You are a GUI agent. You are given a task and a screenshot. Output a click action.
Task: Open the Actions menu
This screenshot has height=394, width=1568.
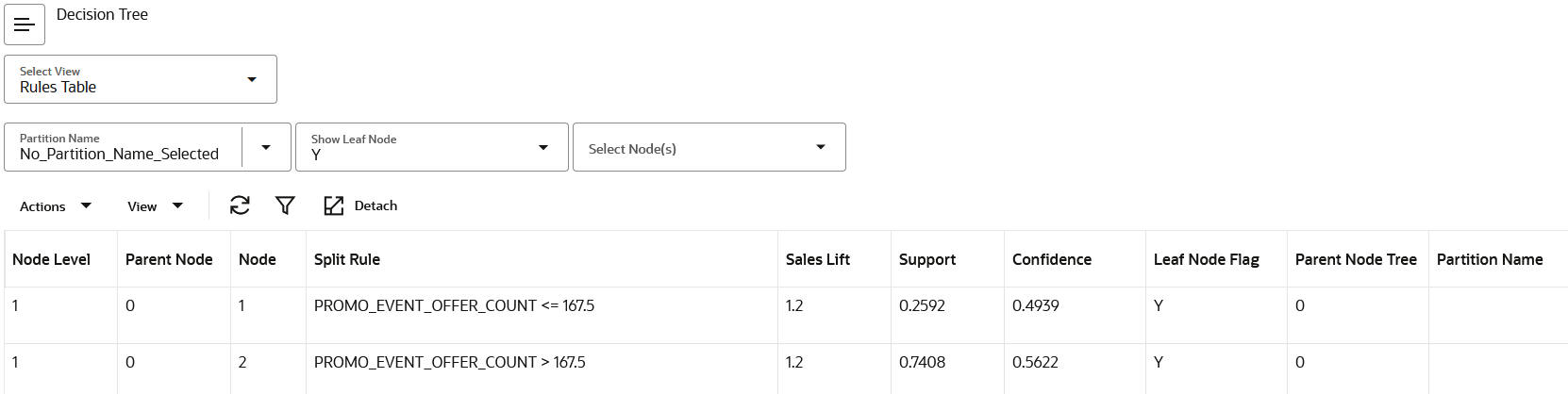[x=56, y=206]
